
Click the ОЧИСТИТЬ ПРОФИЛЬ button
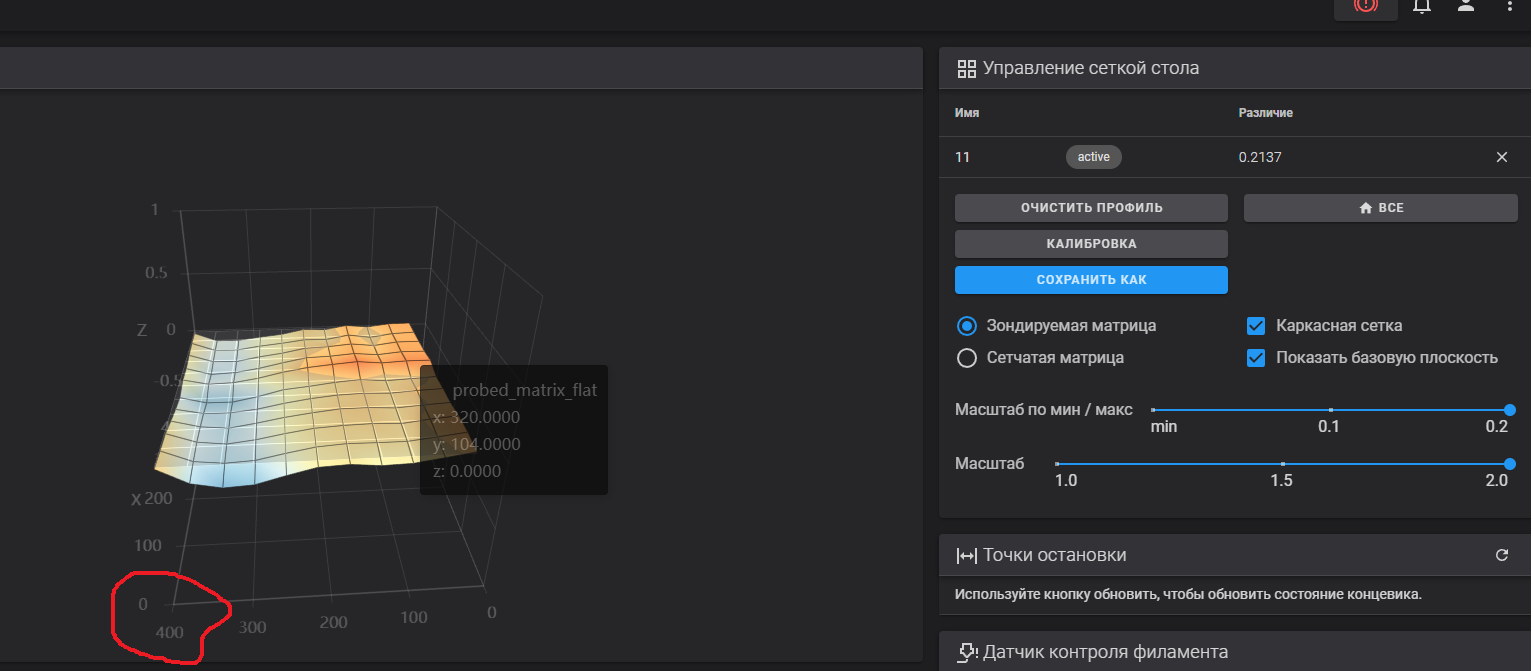coord(1091,208)
